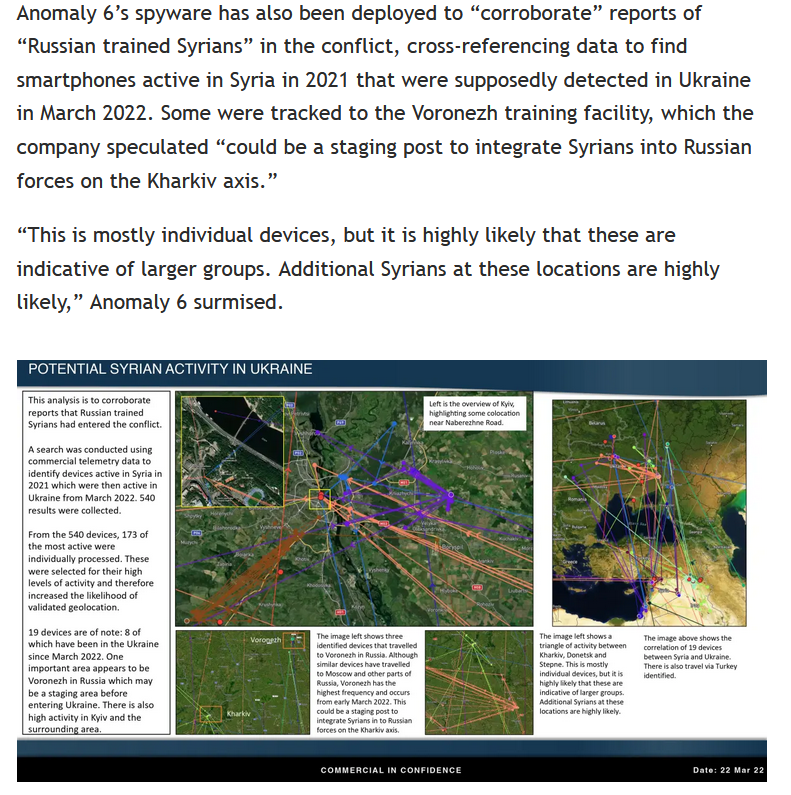The image size is (791, 795).
Task: Click 'The image left shows a triangle' caption
Action: (583, 673)
